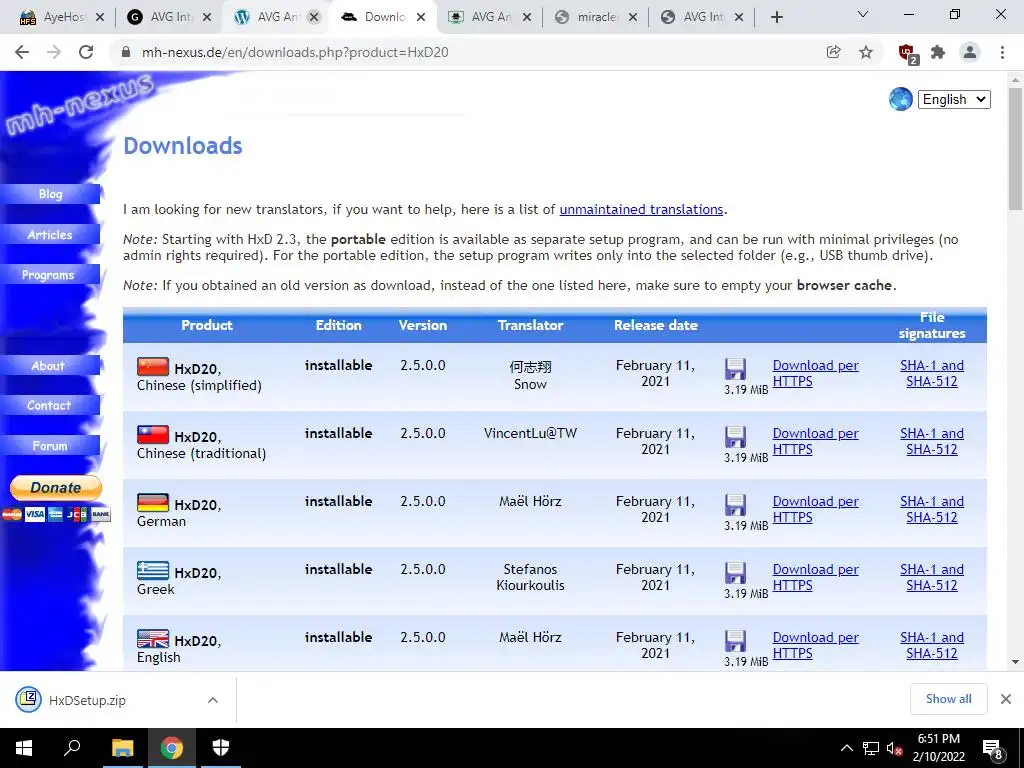Screen dimensions: 1024x768
Task: Click the scrollbar down arrow
Action: [x=1015, y=662]
